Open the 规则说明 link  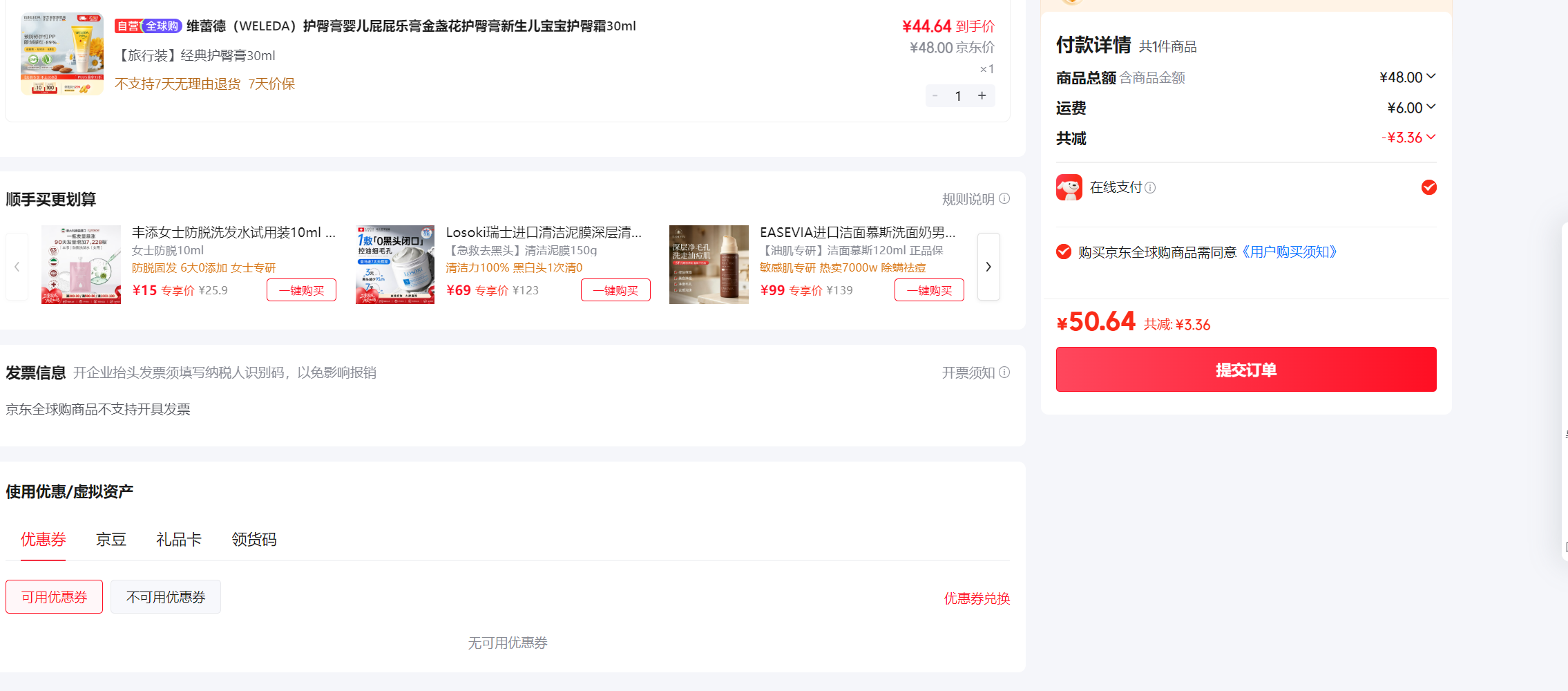(968, 200)
